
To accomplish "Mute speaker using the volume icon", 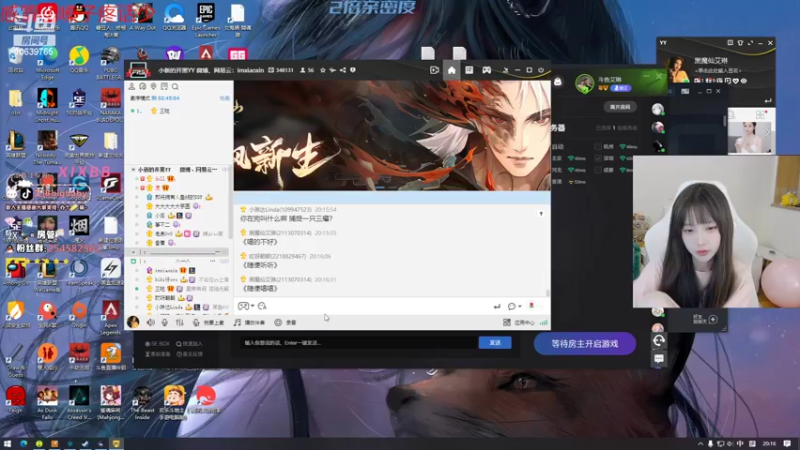I will [x=151, y=322].
